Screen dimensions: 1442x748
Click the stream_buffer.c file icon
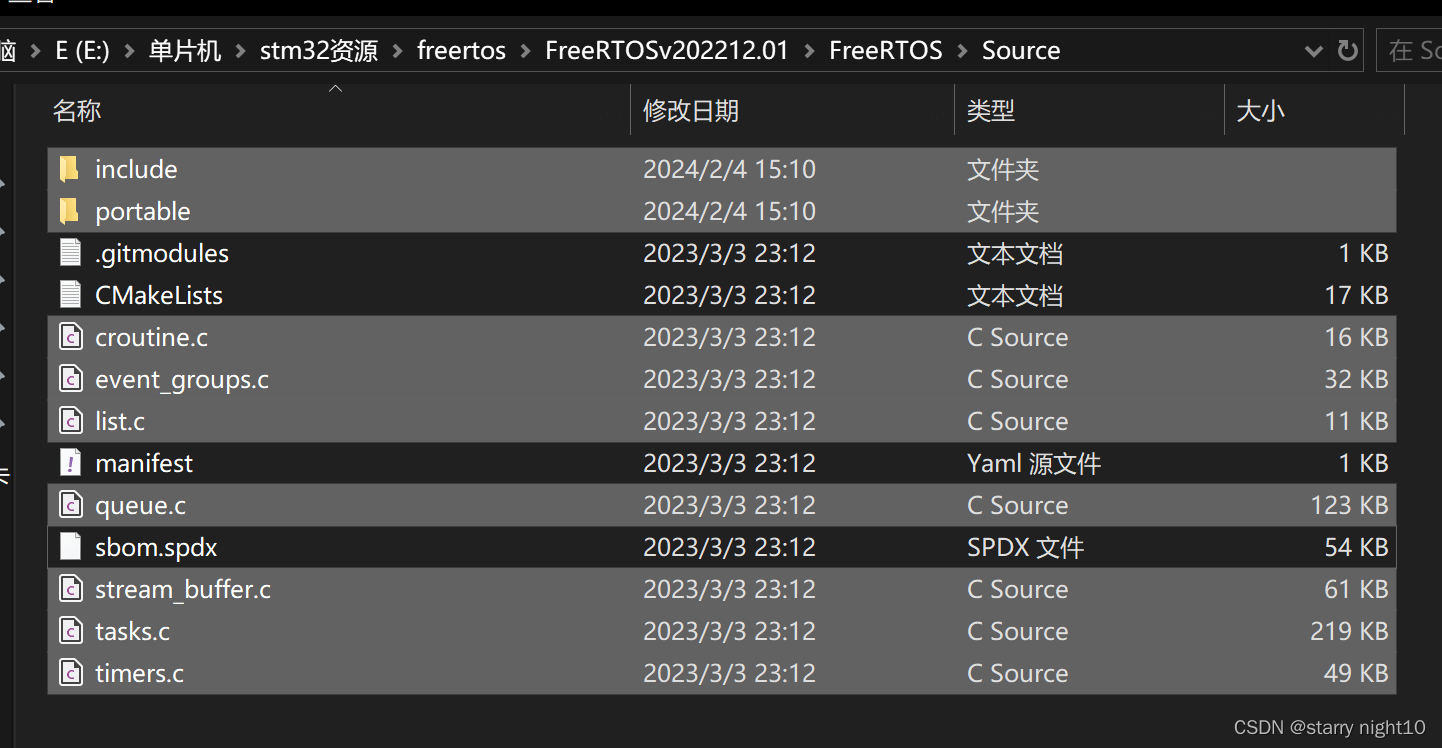pyautogui.click(x=70, y=589)
